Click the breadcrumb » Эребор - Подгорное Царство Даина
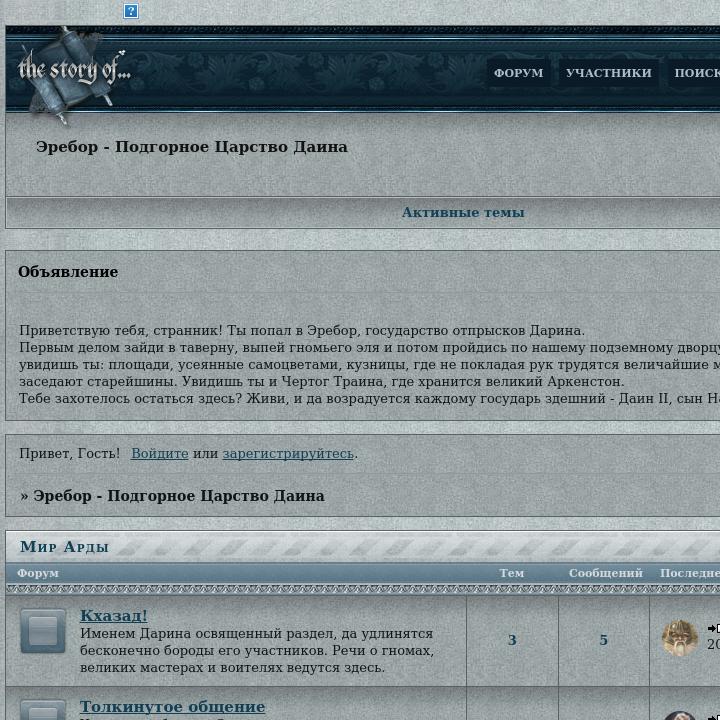720x720 pixels. 172,496
